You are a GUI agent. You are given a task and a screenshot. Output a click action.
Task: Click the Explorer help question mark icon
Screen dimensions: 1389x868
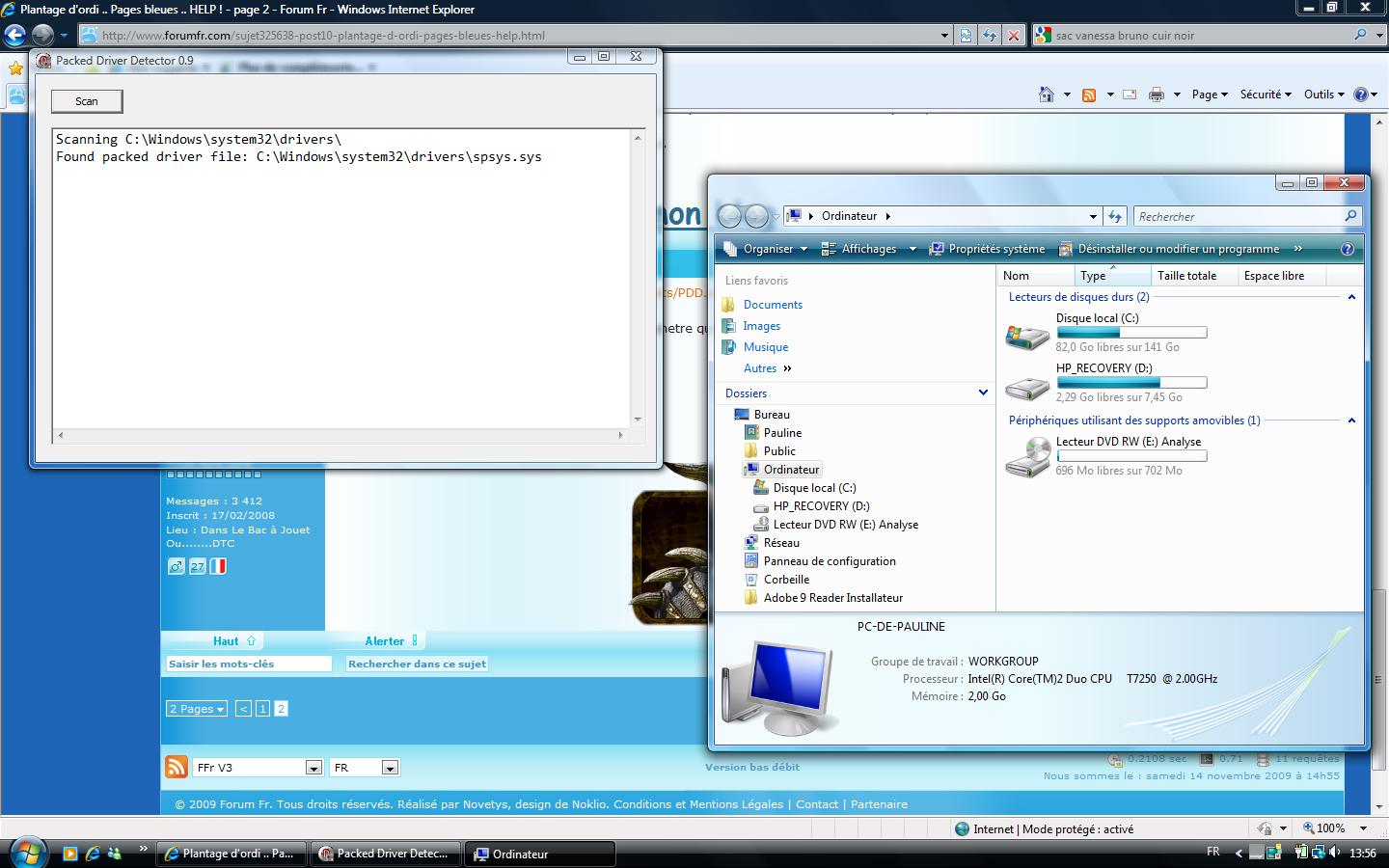(1348, 249)
